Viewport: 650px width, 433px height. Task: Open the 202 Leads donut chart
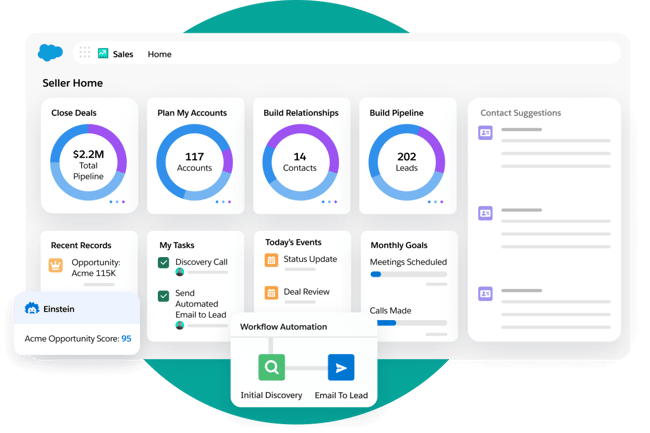(x=407, y=162)
